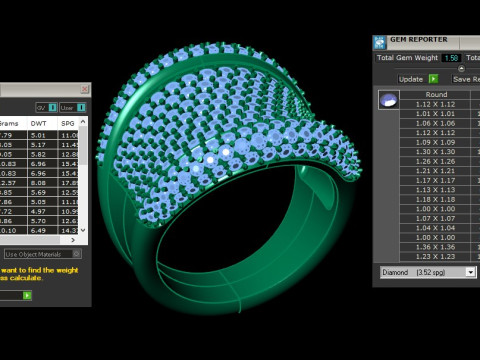The image size is (480, 360).
Task: Click the weight table's scroll up arrow
Action: coord(83,122)
